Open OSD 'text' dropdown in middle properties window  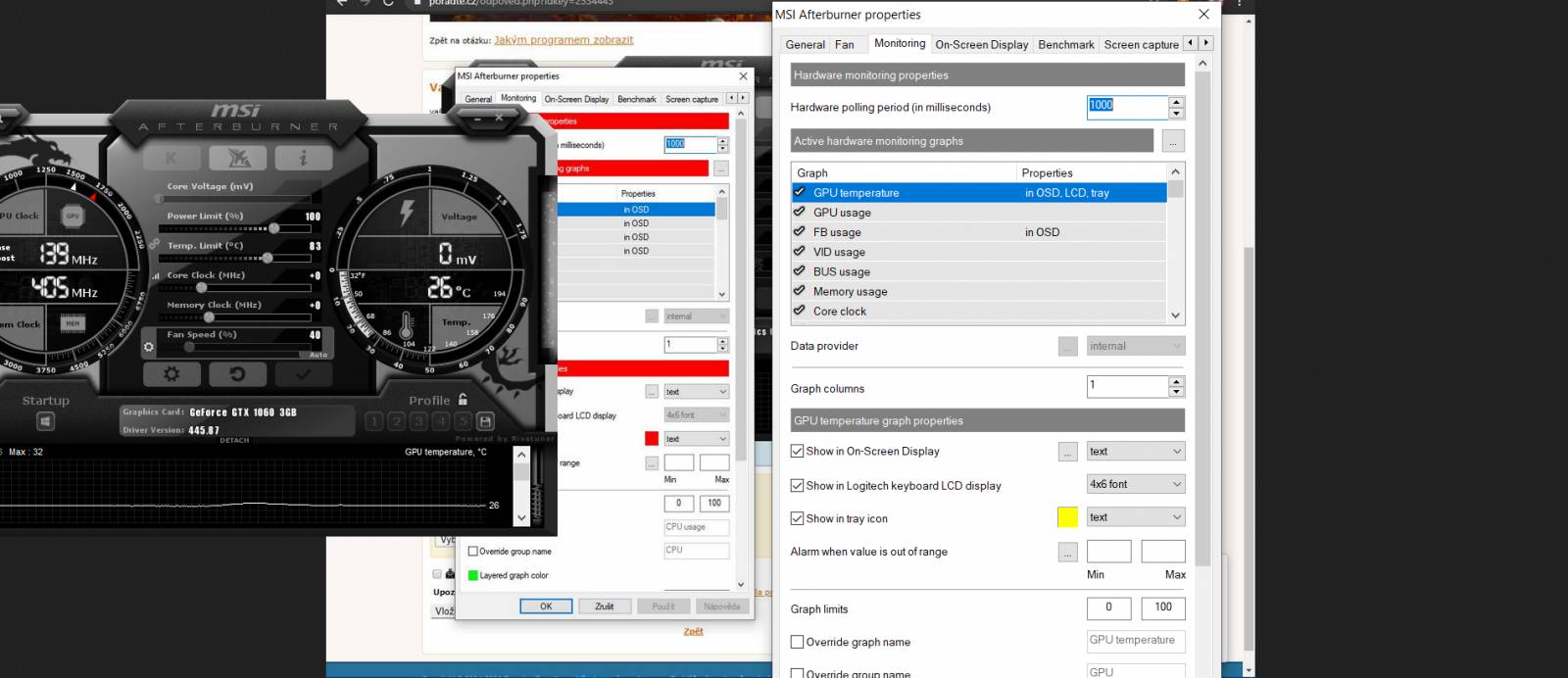(697, 392)
